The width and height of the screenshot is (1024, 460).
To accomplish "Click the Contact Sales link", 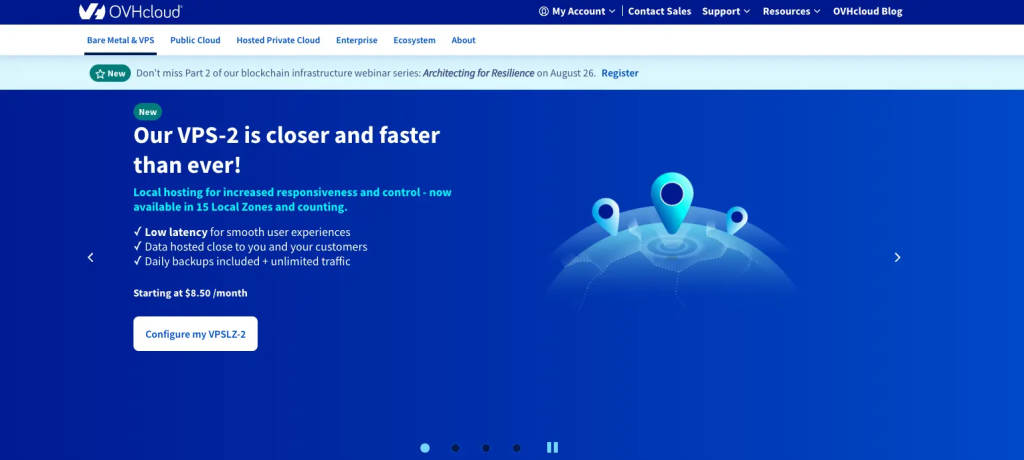I will pyautogui.click(x=660, y=11).
